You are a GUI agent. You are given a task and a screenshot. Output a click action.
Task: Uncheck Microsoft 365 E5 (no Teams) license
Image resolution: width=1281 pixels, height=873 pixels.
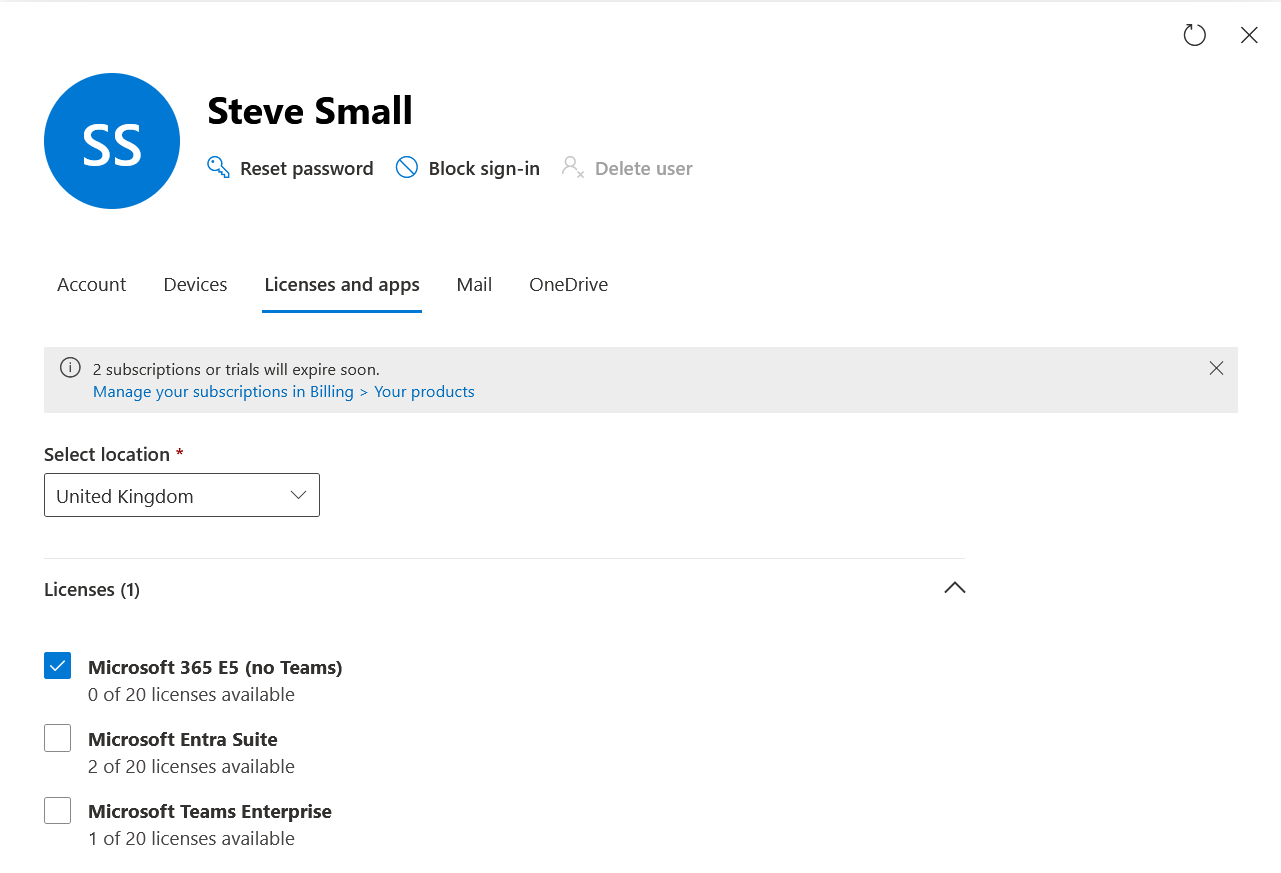(58, 666)
